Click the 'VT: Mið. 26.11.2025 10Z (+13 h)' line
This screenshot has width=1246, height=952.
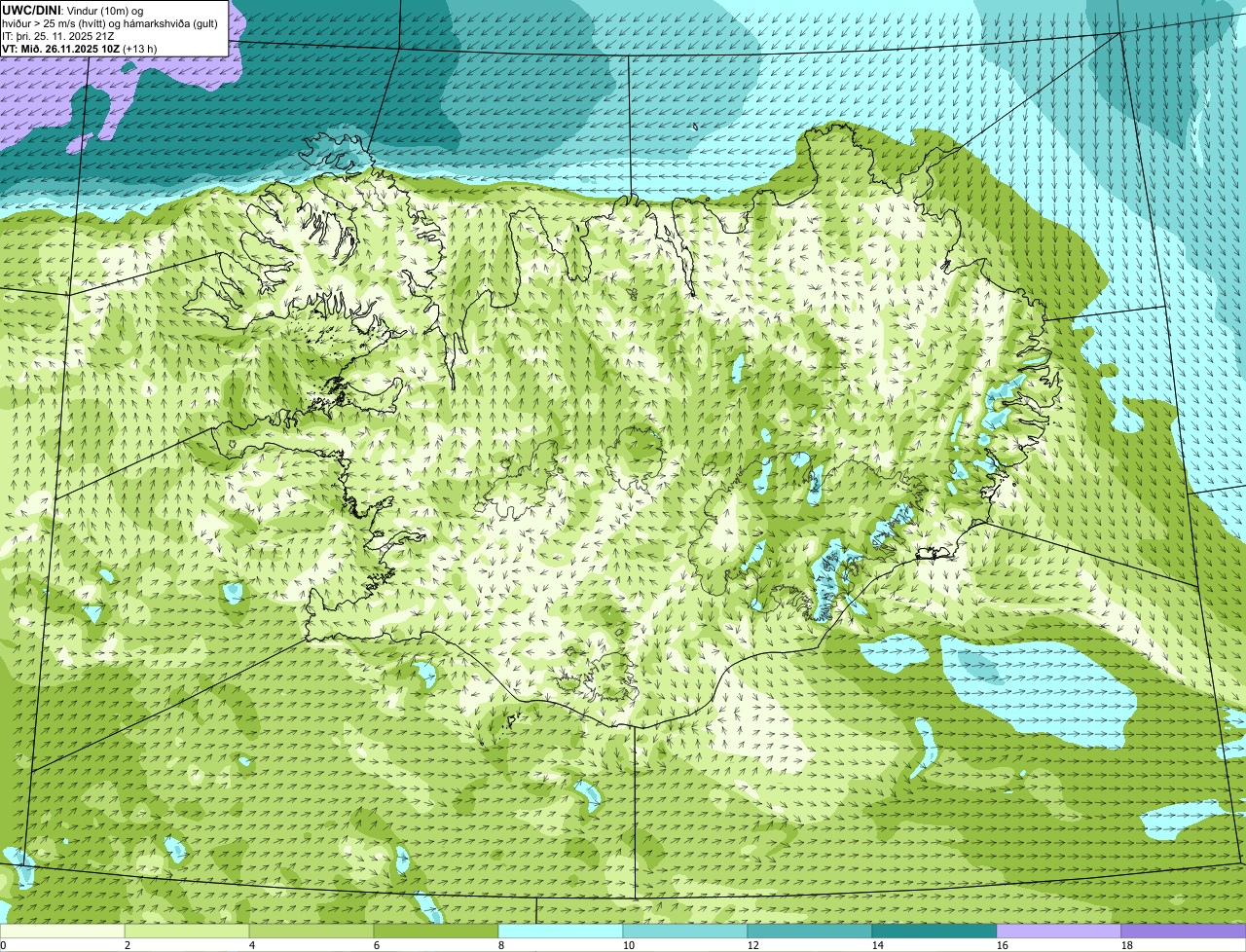(80, 49)
